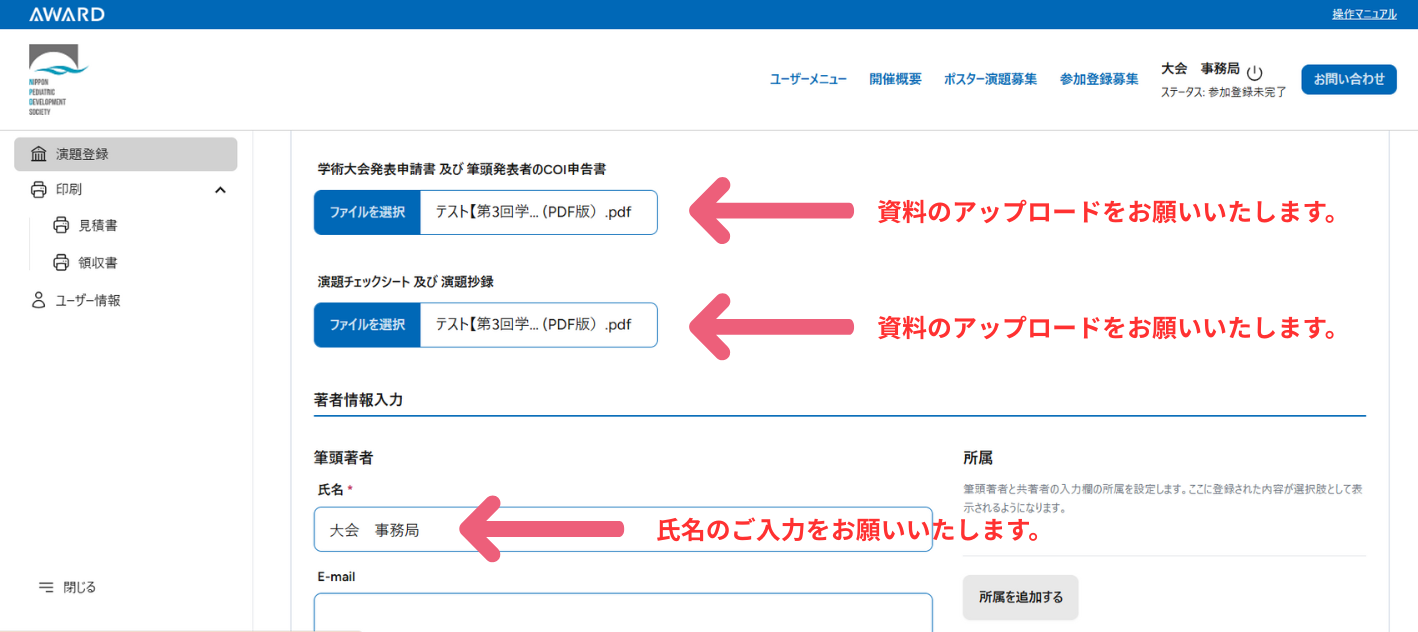Click the hamburger icon beside 閉じる

tap(45, 587)
